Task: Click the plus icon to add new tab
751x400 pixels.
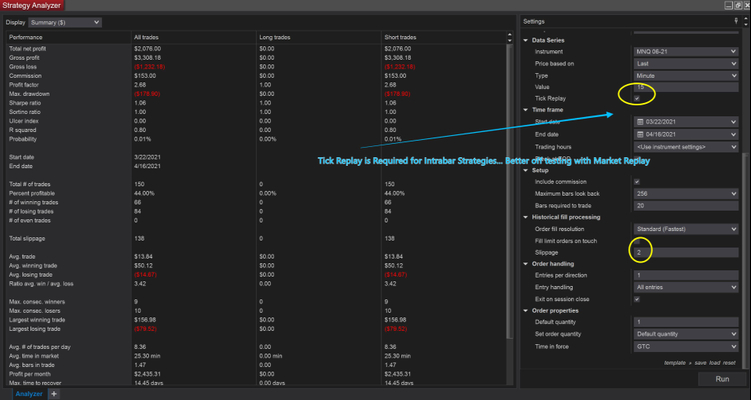Action: coord(55,394)
